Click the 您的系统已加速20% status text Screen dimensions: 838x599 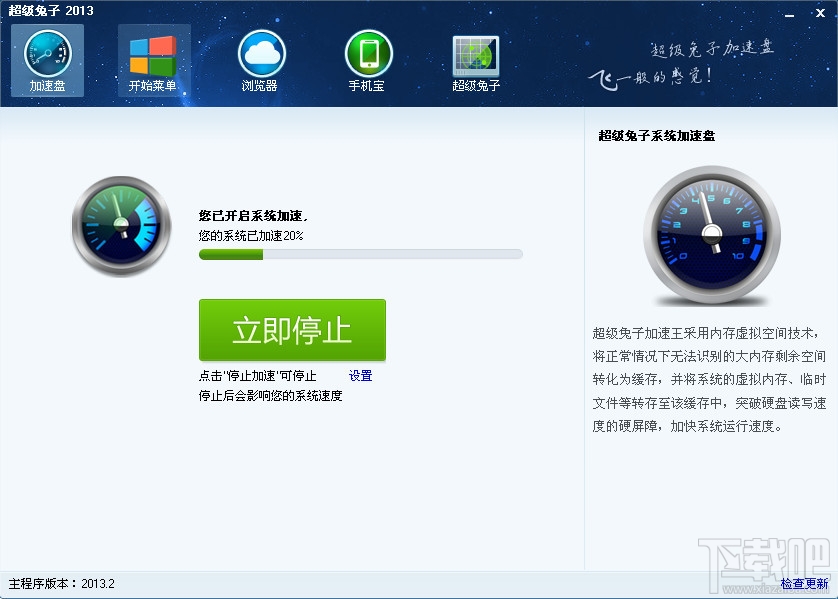point(251,236)
